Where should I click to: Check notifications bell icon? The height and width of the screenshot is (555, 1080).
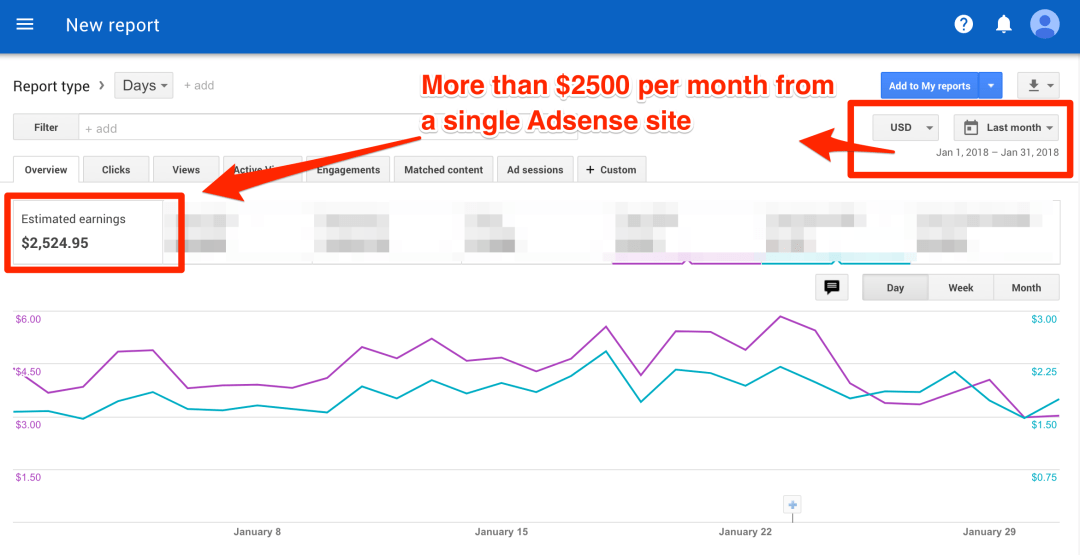tap(1004, 25)
